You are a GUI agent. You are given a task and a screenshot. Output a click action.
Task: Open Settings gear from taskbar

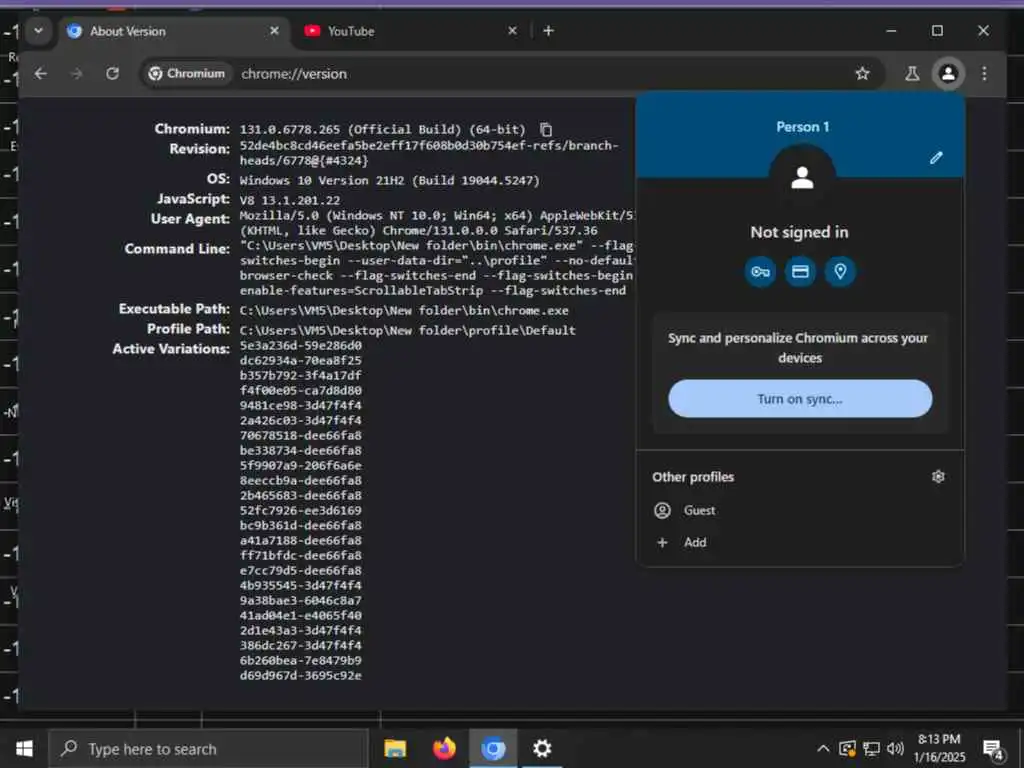pyautogui.click(x=542, y=748)
